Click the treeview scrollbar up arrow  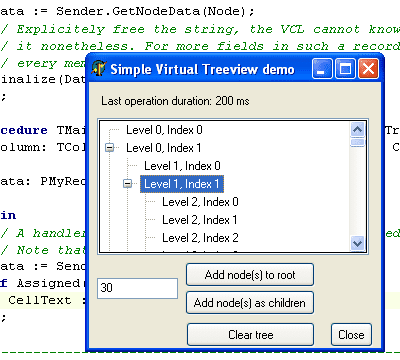[x=358, y=129]
